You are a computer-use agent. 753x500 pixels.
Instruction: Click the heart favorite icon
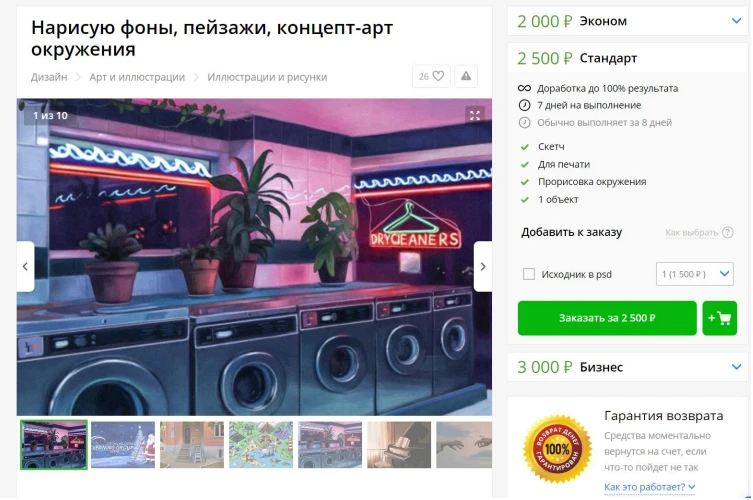[x=438, y=76]
